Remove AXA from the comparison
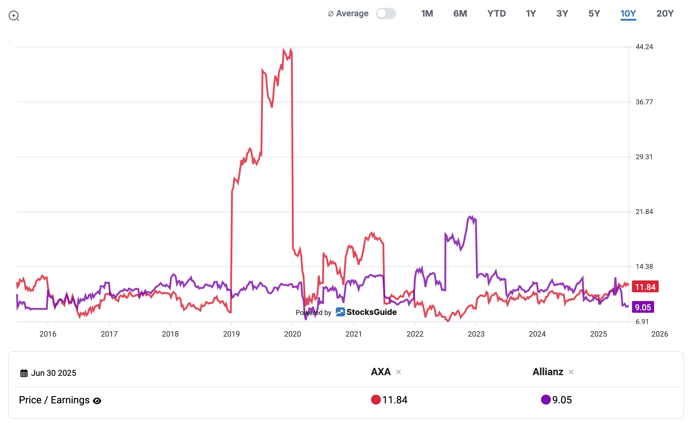This screenshot has height=425, width=691. [398, 372]
